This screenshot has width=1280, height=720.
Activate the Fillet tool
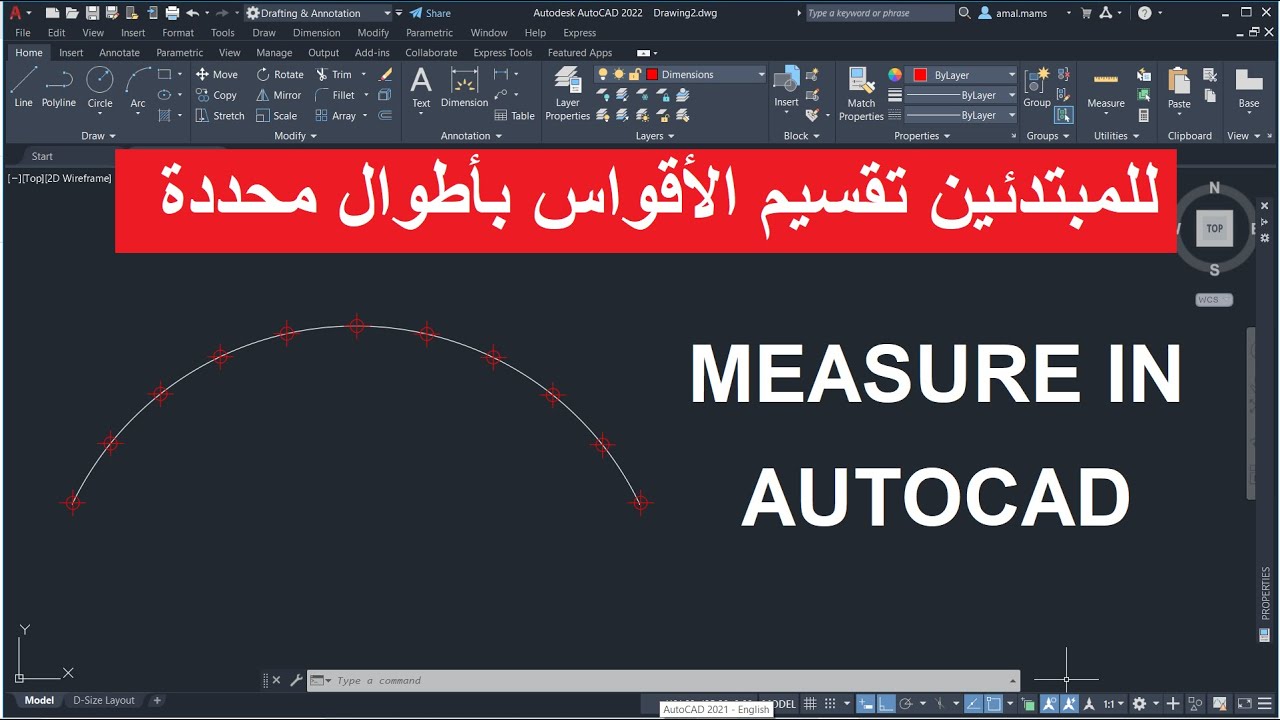click(335, 95)
